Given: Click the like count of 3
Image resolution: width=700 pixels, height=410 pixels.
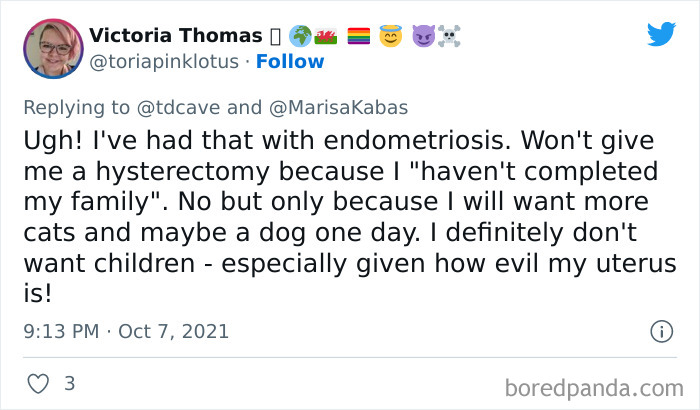Looking at the screenshot, I should click(x=69, y=383).
